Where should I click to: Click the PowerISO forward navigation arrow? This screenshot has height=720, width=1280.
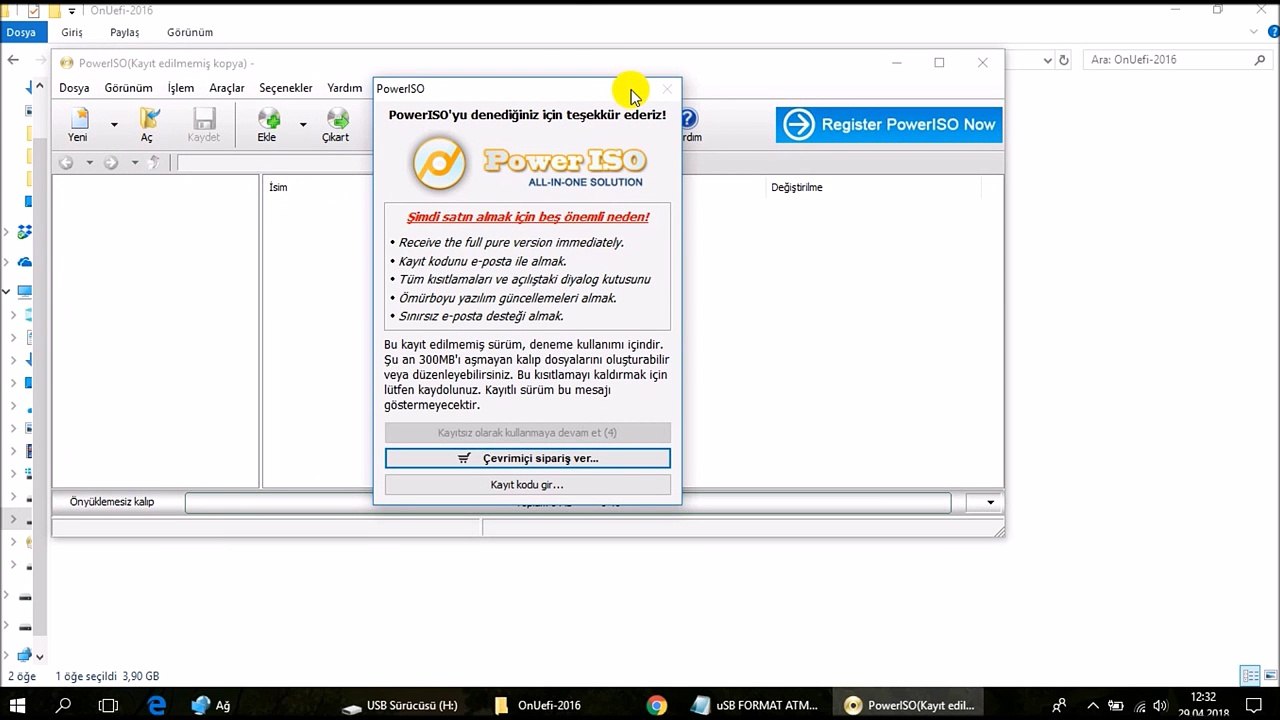111,162
